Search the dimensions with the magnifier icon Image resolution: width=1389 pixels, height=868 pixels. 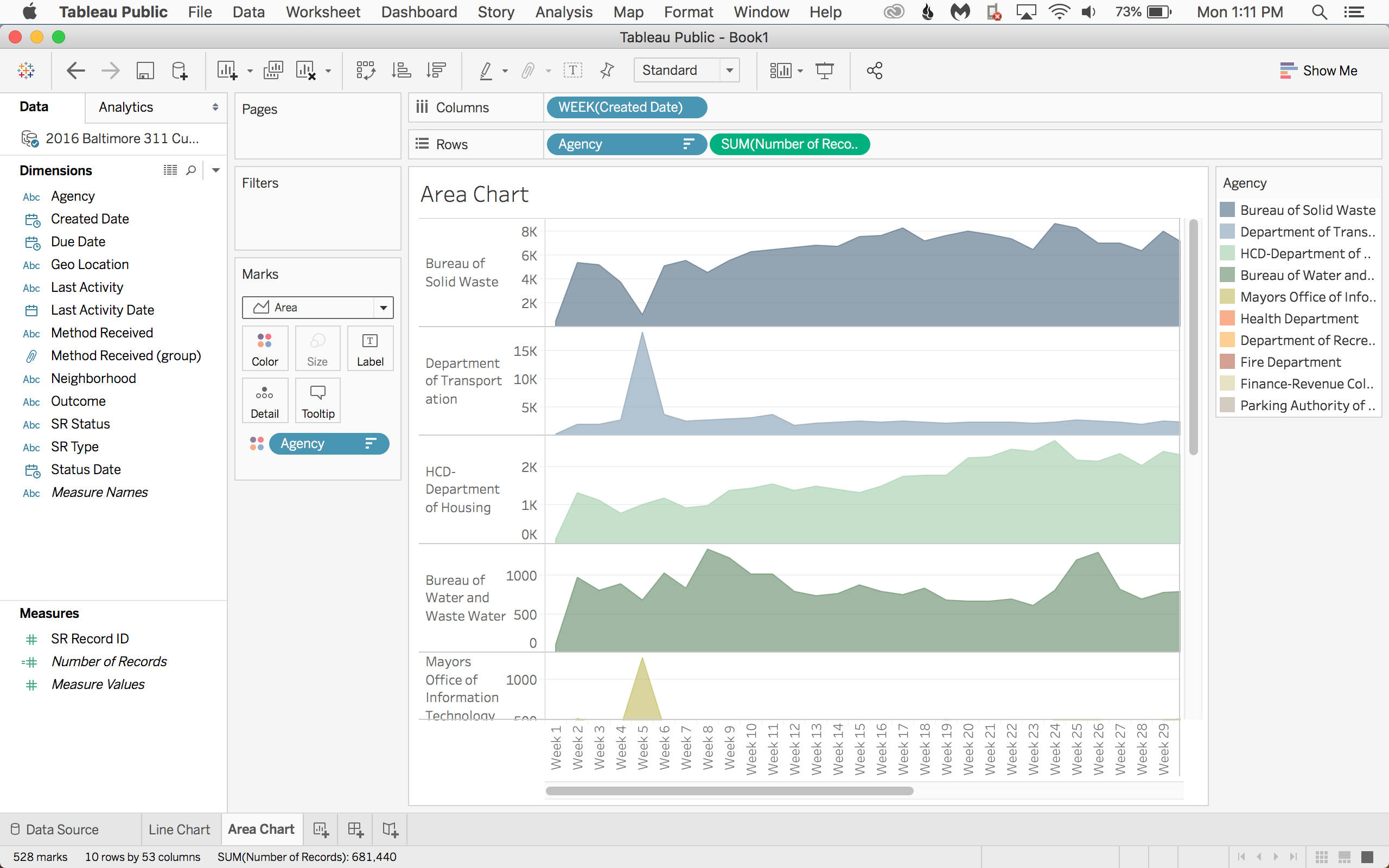[191, 170]
